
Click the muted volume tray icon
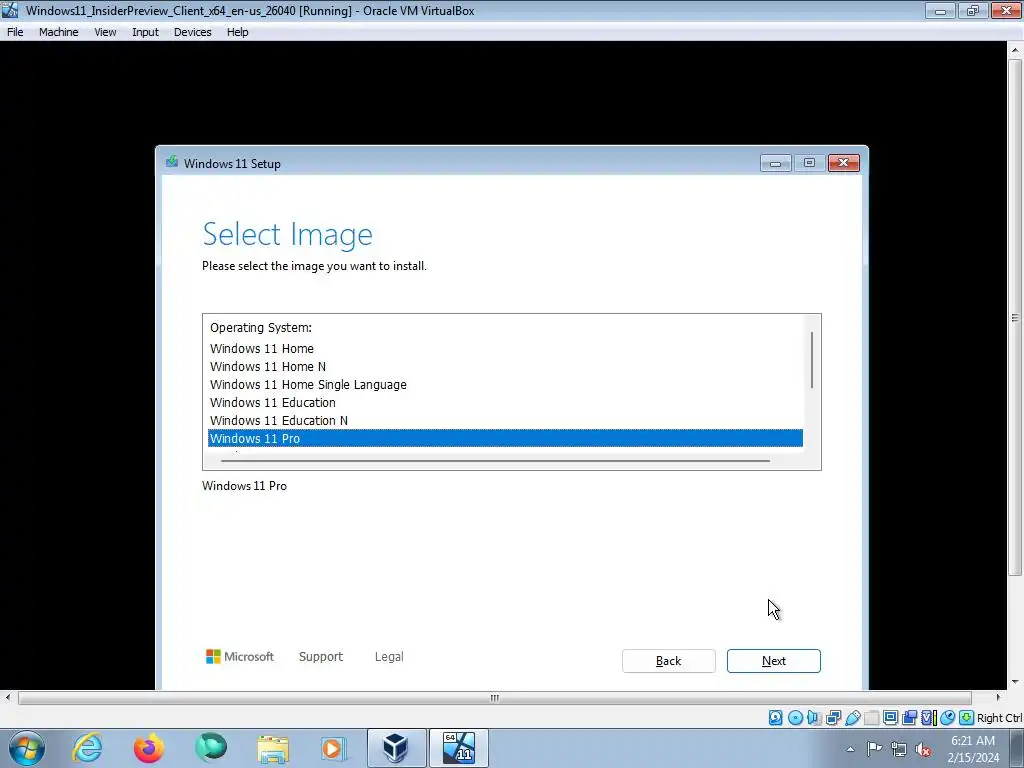coord(923,749)
